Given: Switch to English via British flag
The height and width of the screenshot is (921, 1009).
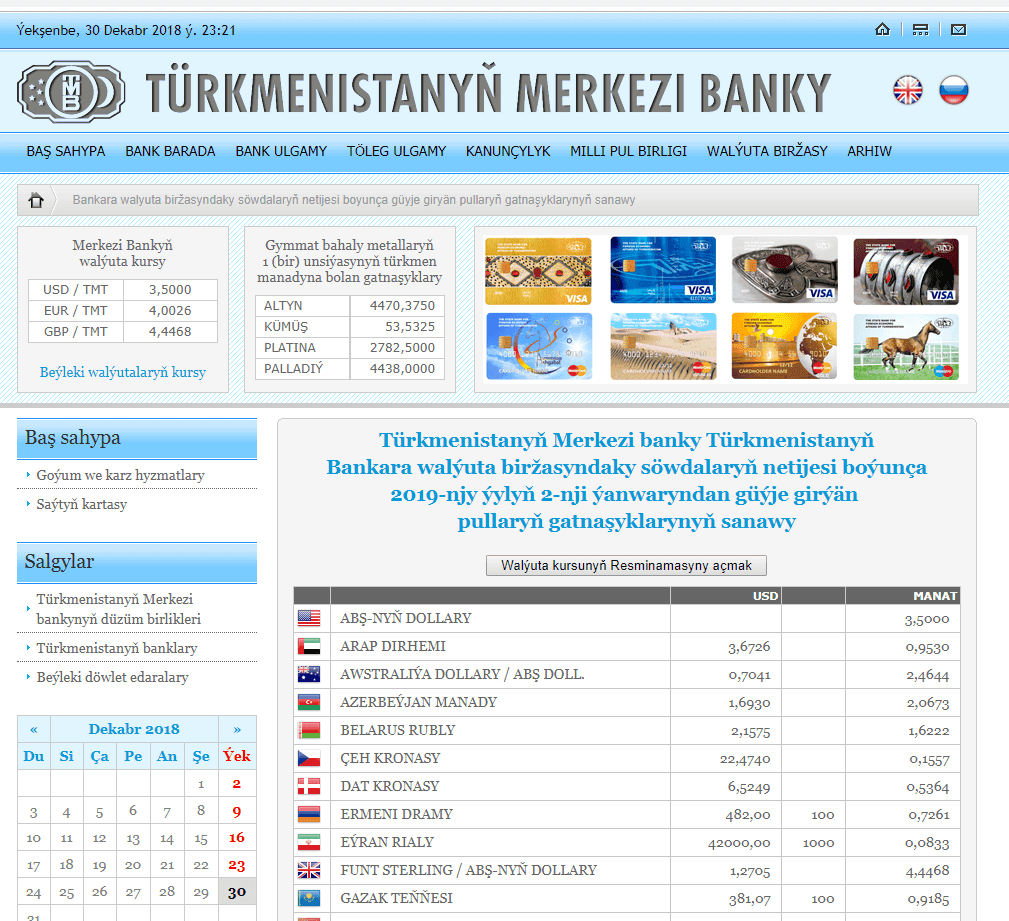Looking at the screenshot, I should 908,91.
